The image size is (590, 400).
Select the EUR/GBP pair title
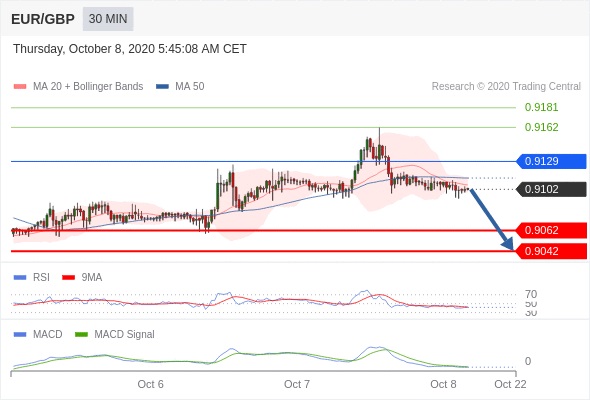click(43, 19)
